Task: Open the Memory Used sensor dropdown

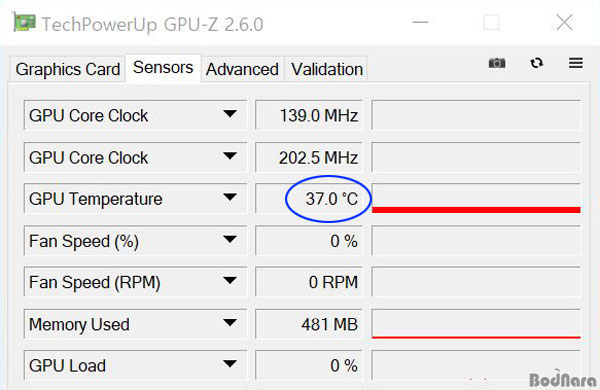Action: coord(230,323)
